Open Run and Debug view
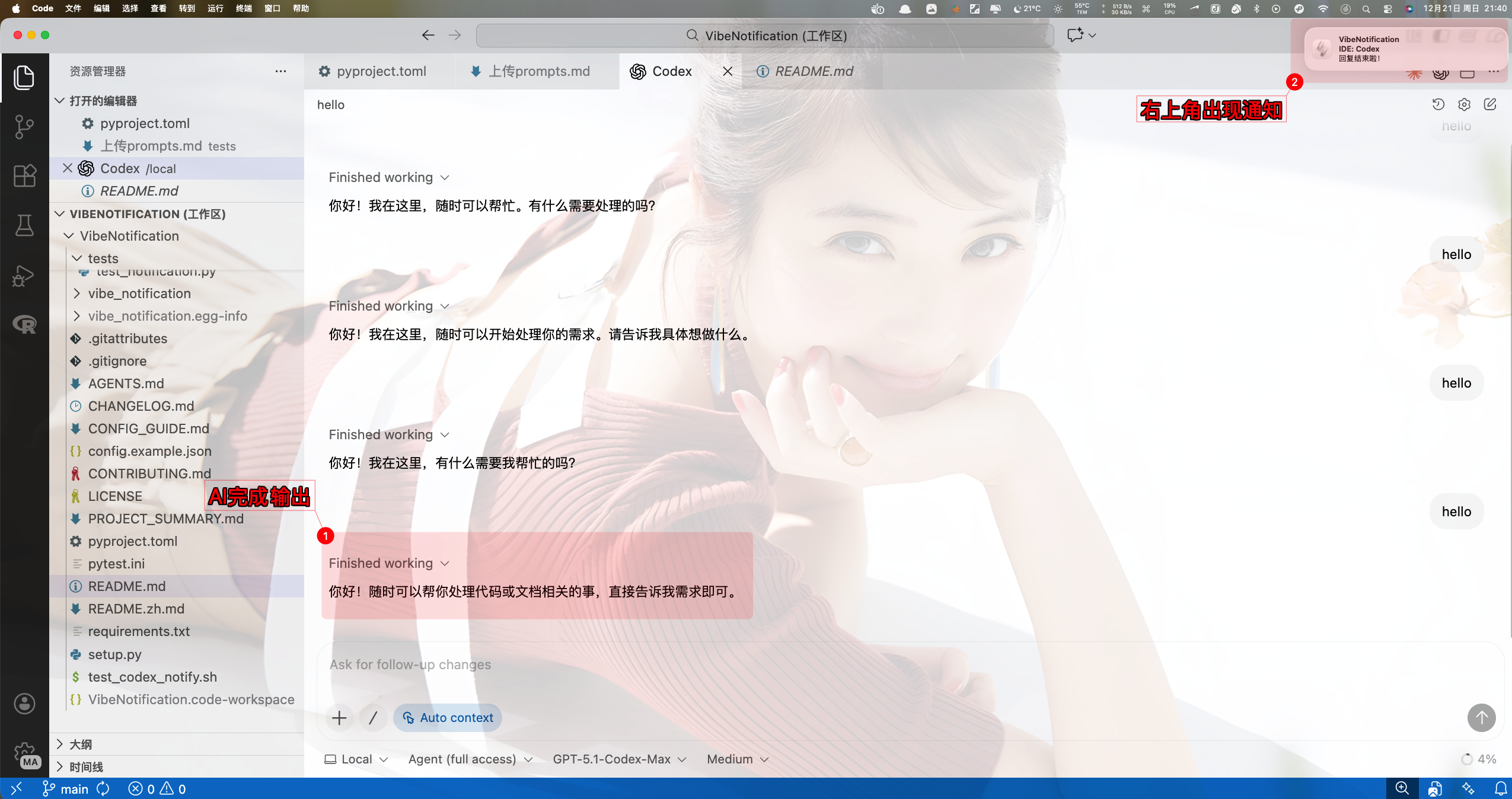 pos(24,276)
